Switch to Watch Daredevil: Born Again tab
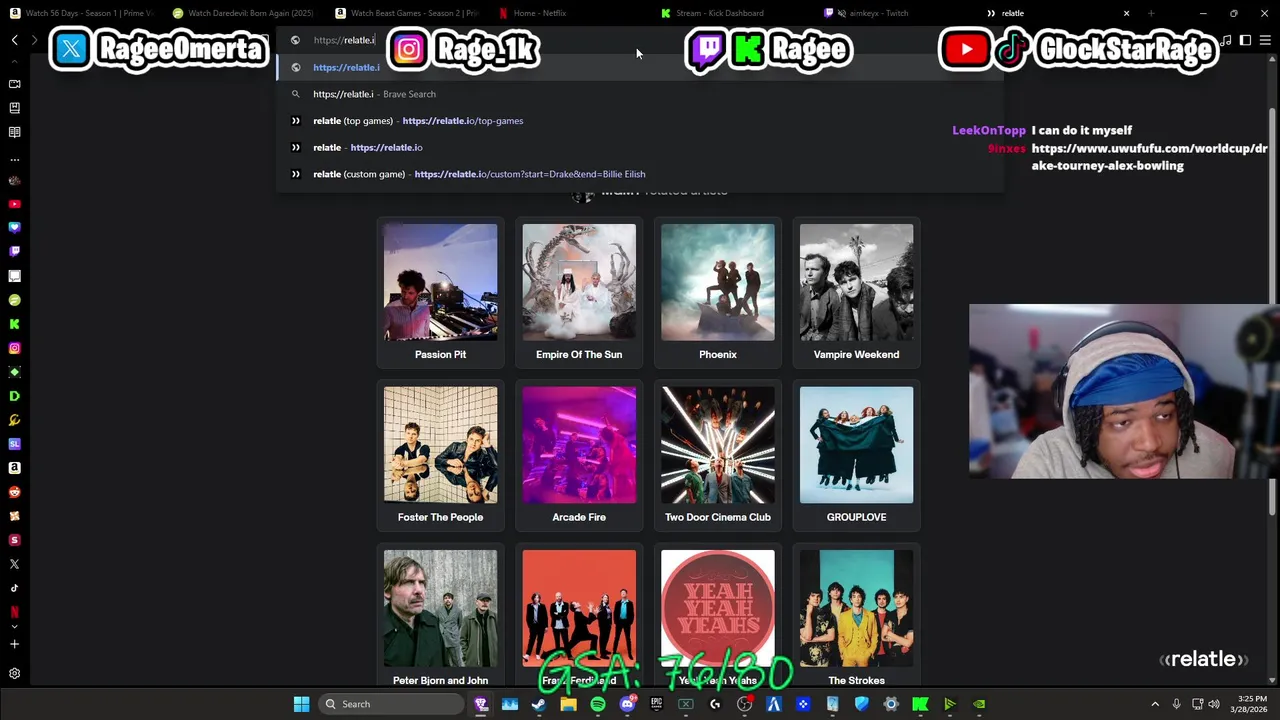Image resolution: width=1280 pixels, height=720 pixels. click(x=243, y=13)
